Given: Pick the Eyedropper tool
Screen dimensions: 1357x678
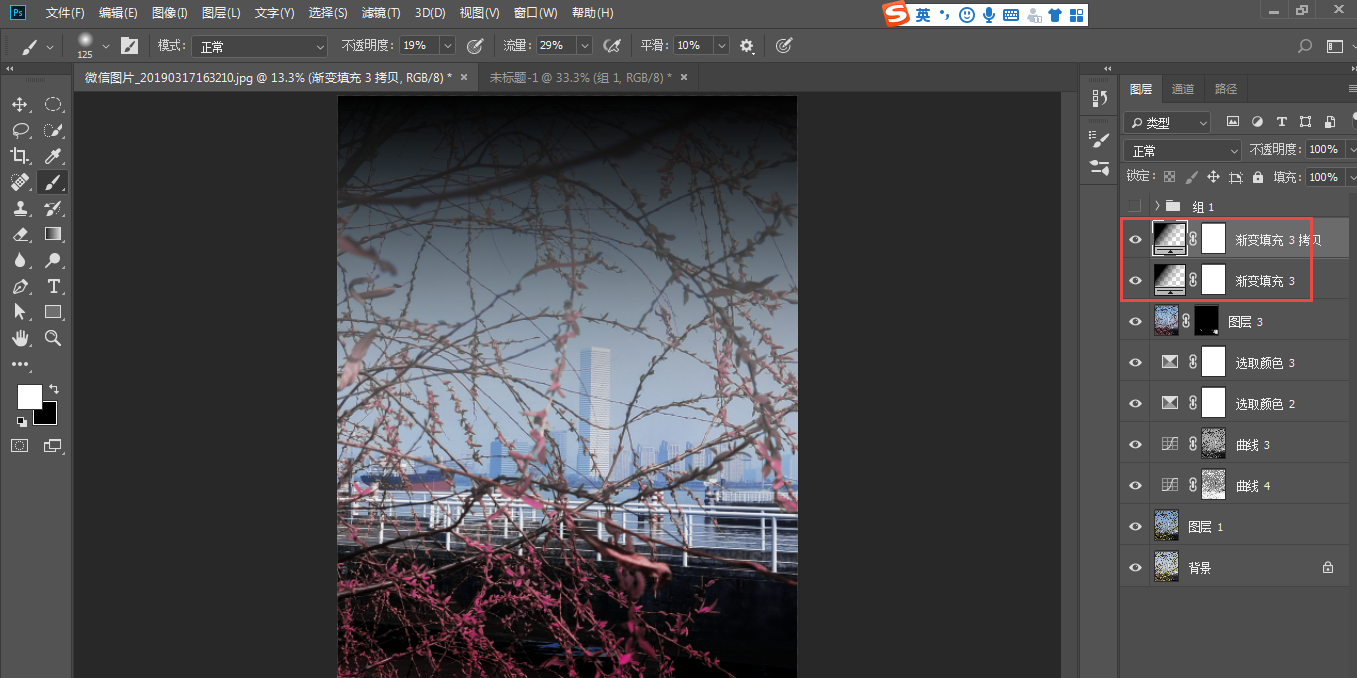Looking at the screenshot, I should point(54,156).
